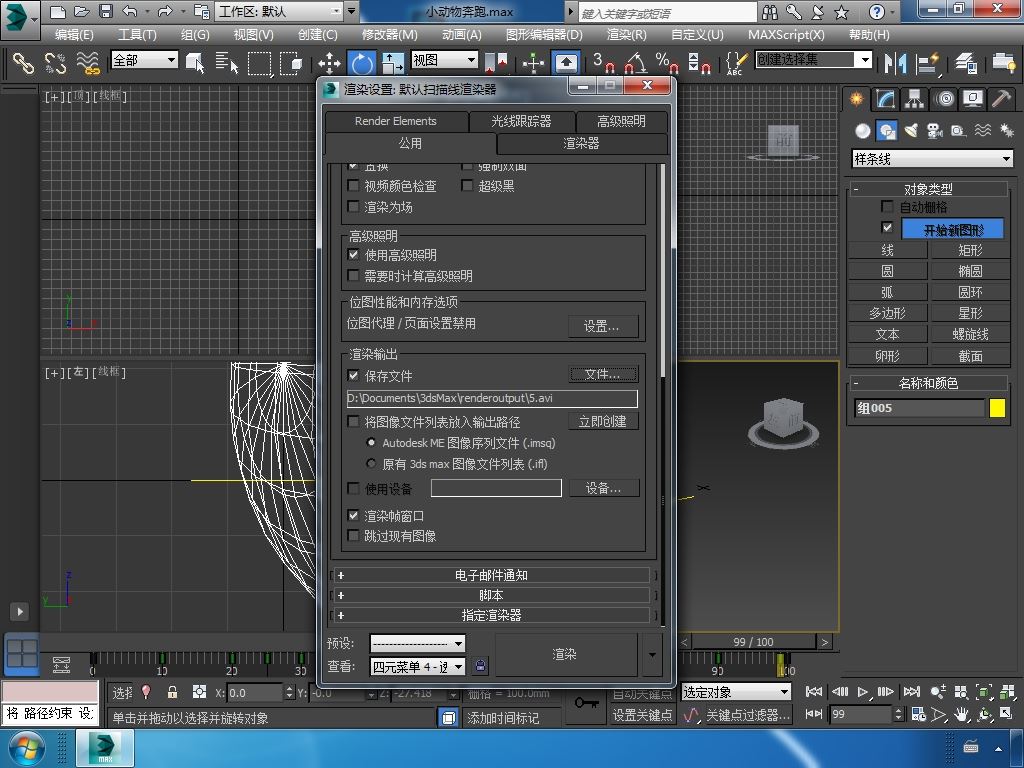Select the Geometry sphere category icon

tap(863, 131)
